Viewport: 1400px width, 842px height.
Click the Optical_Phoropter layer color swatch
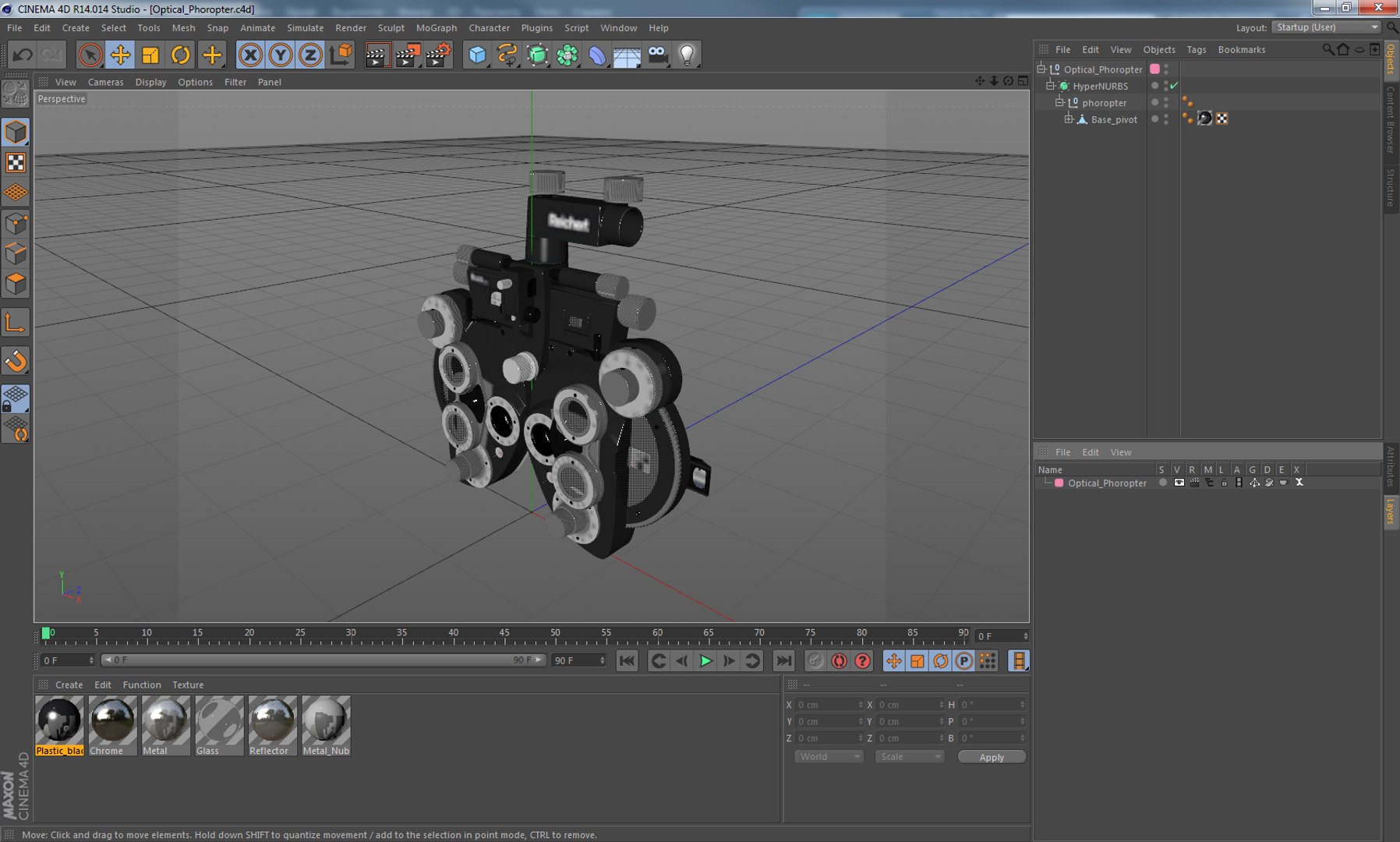1059,483
